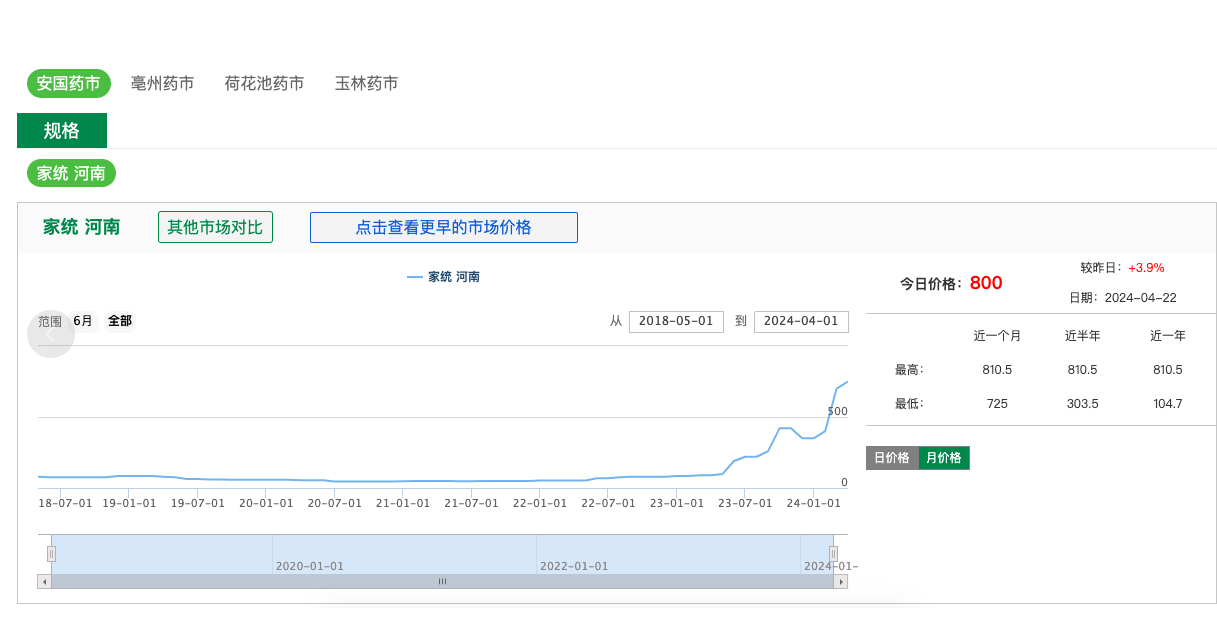
Task: Click lowest one-month value 725
Action: pyautogui.click(x=997, y=404)
